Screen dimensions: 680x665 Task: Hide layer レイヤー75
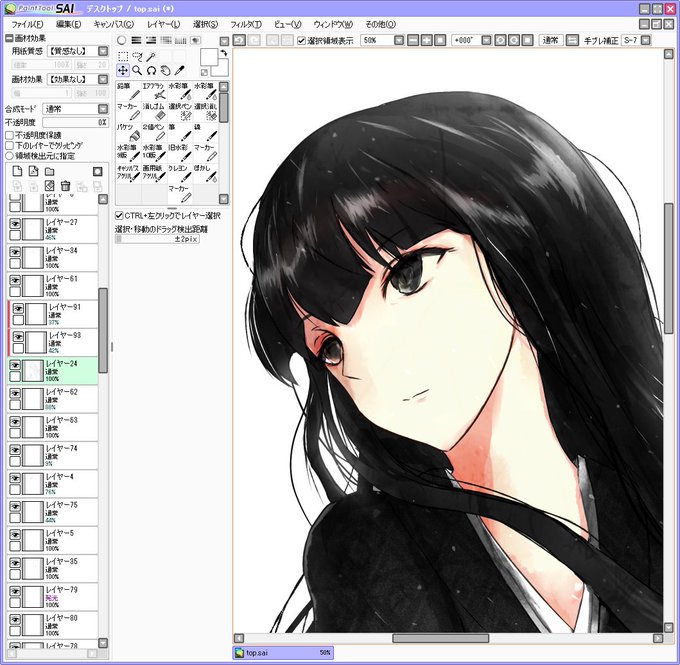[15, 506]
